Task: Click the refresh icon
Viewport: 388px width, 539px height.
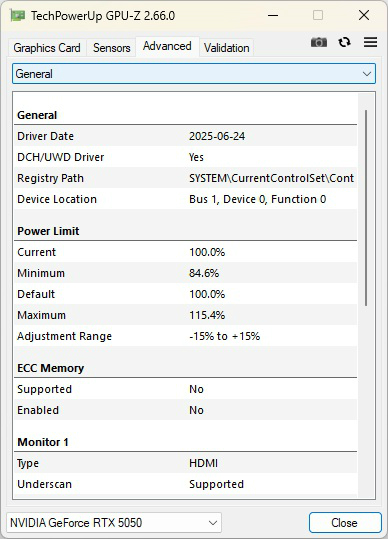Action: [344, 42]
